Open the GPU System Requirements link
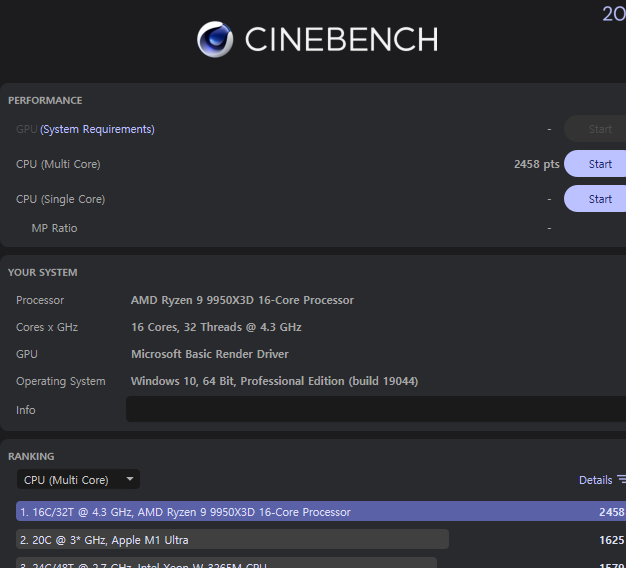 click(97, 129)
